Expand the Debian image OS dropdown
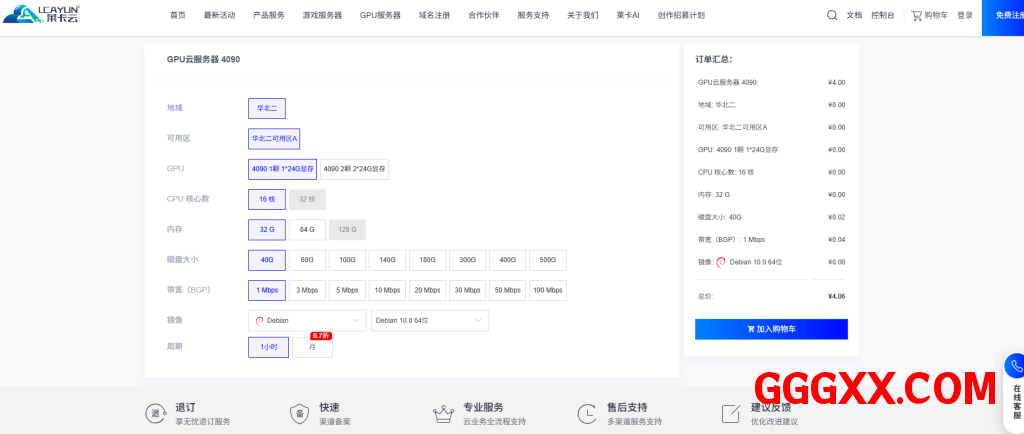Viewport: 1024px width, 434px height. (307, 321)
